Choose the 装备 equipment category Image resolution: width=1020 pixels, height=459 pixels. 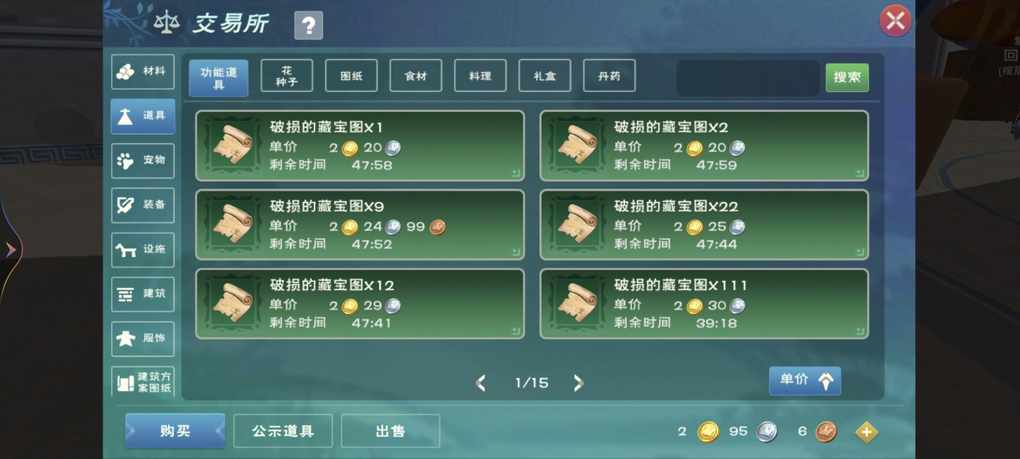click(x=142, y=205)
